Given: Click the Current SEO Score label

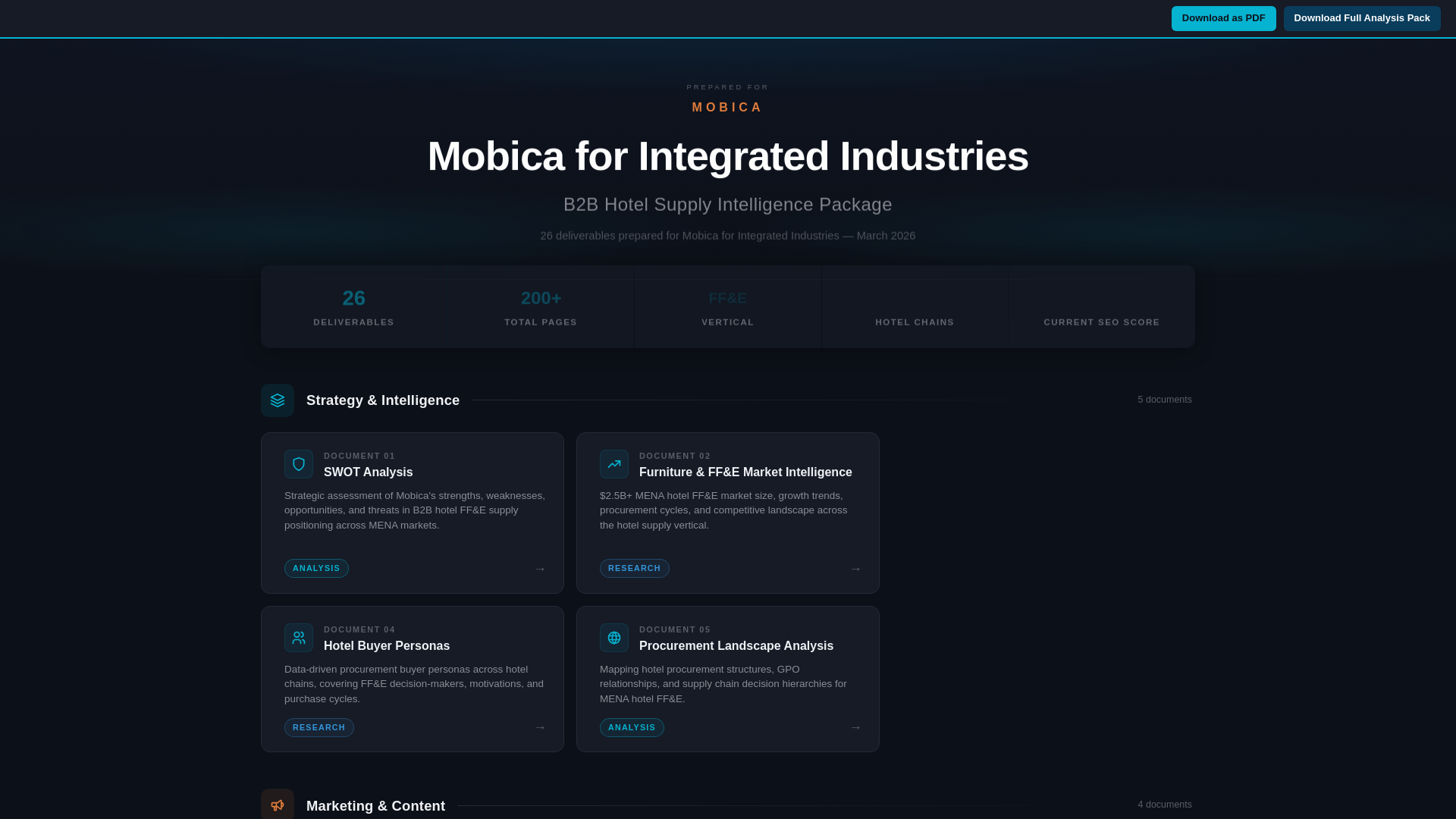Looking at the screenshot, I should tap(1102, 322).
